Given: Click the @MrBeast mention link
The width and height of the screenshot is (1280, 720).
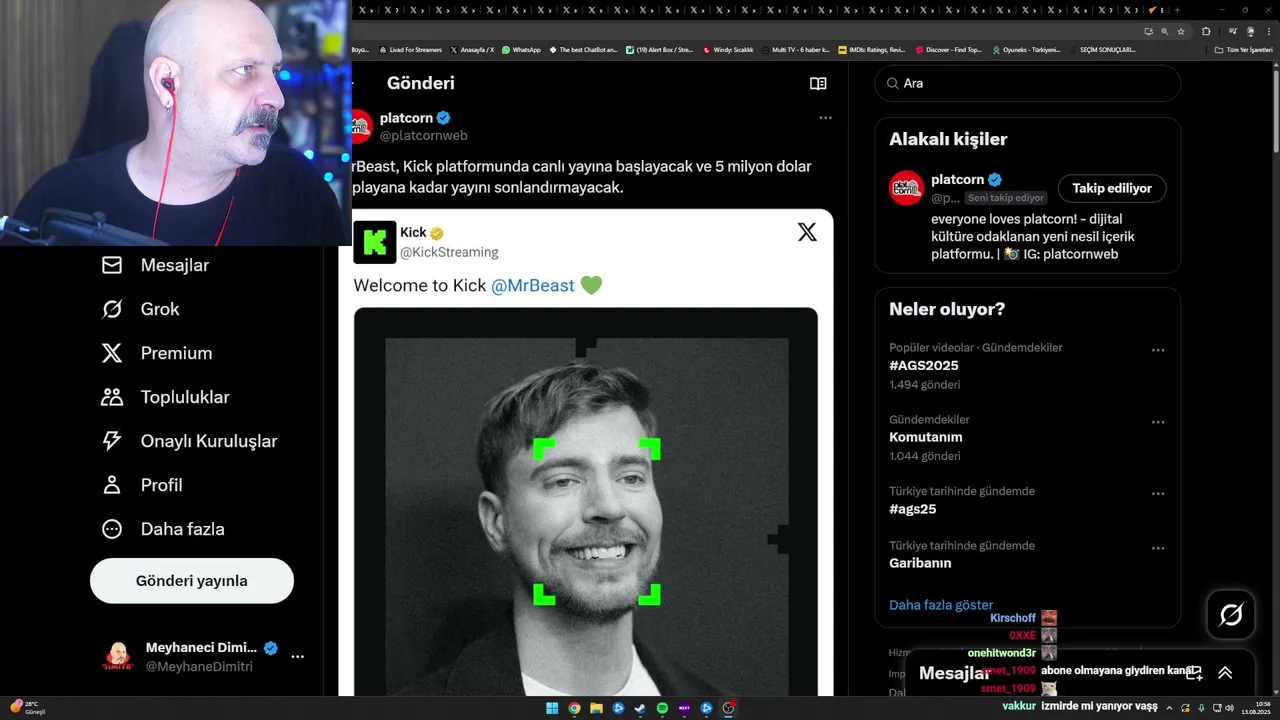Looking at the screenshot, I should coord(533,286).
